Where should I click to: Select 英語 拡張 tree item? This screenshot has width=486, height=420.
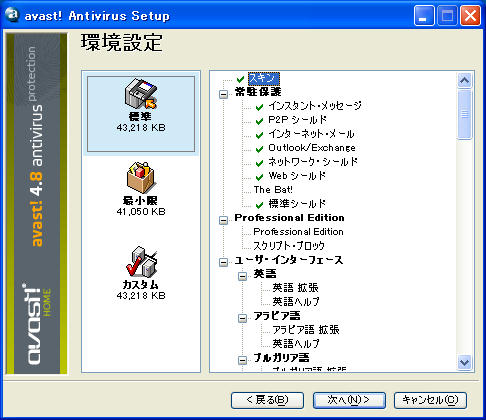pyautogui.click(x=295, y=288)
